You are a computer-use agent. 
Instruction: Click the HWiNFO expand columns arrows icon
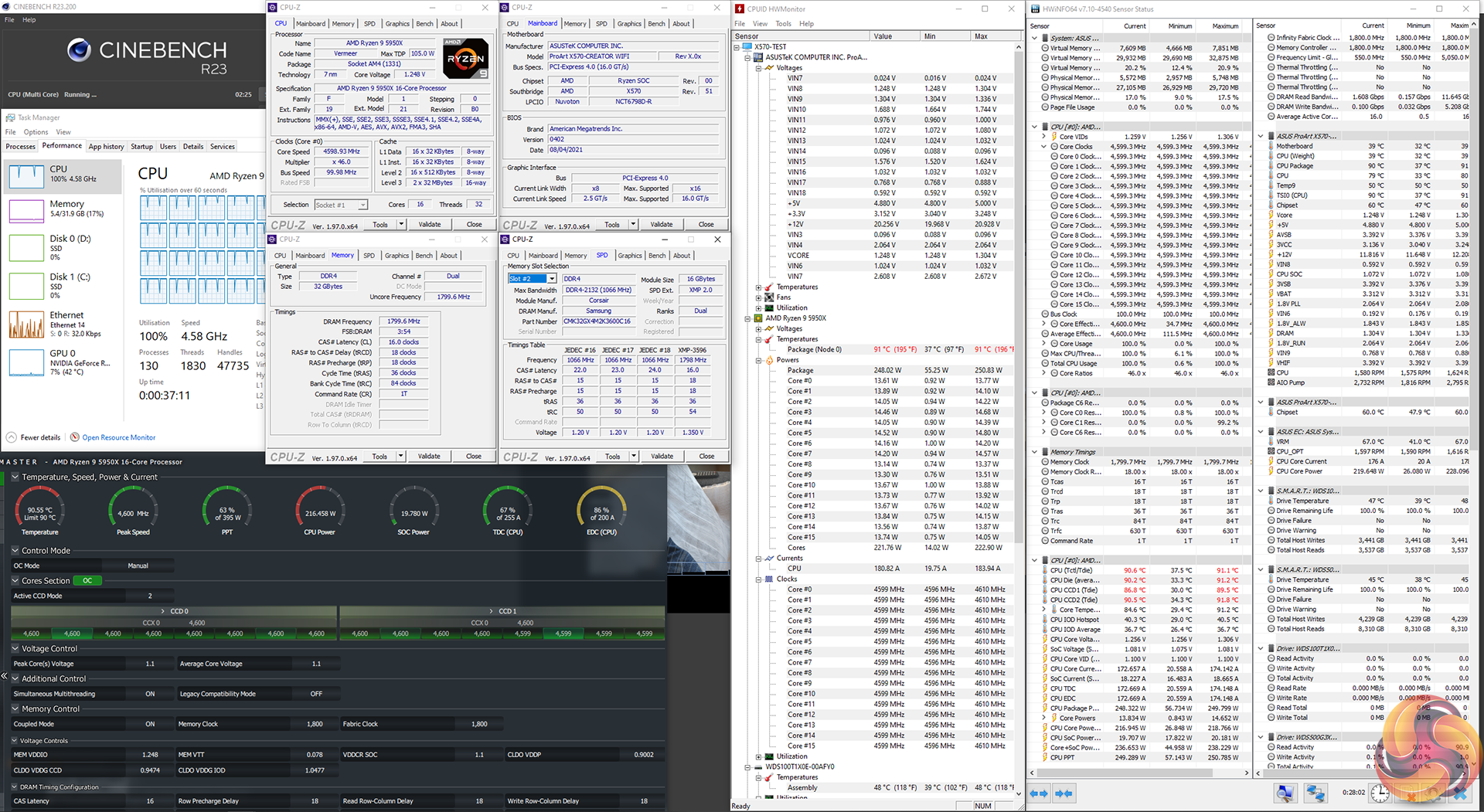point(1039,793)
